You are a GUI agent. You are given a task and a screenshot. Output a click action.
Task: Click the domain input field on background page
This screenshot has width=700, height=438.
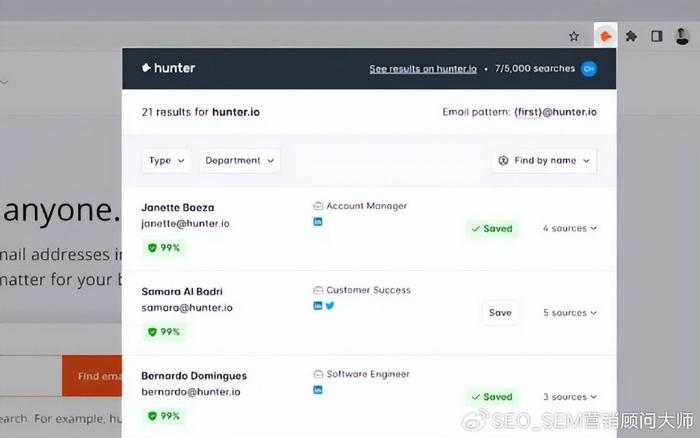[x=30, y=376]
